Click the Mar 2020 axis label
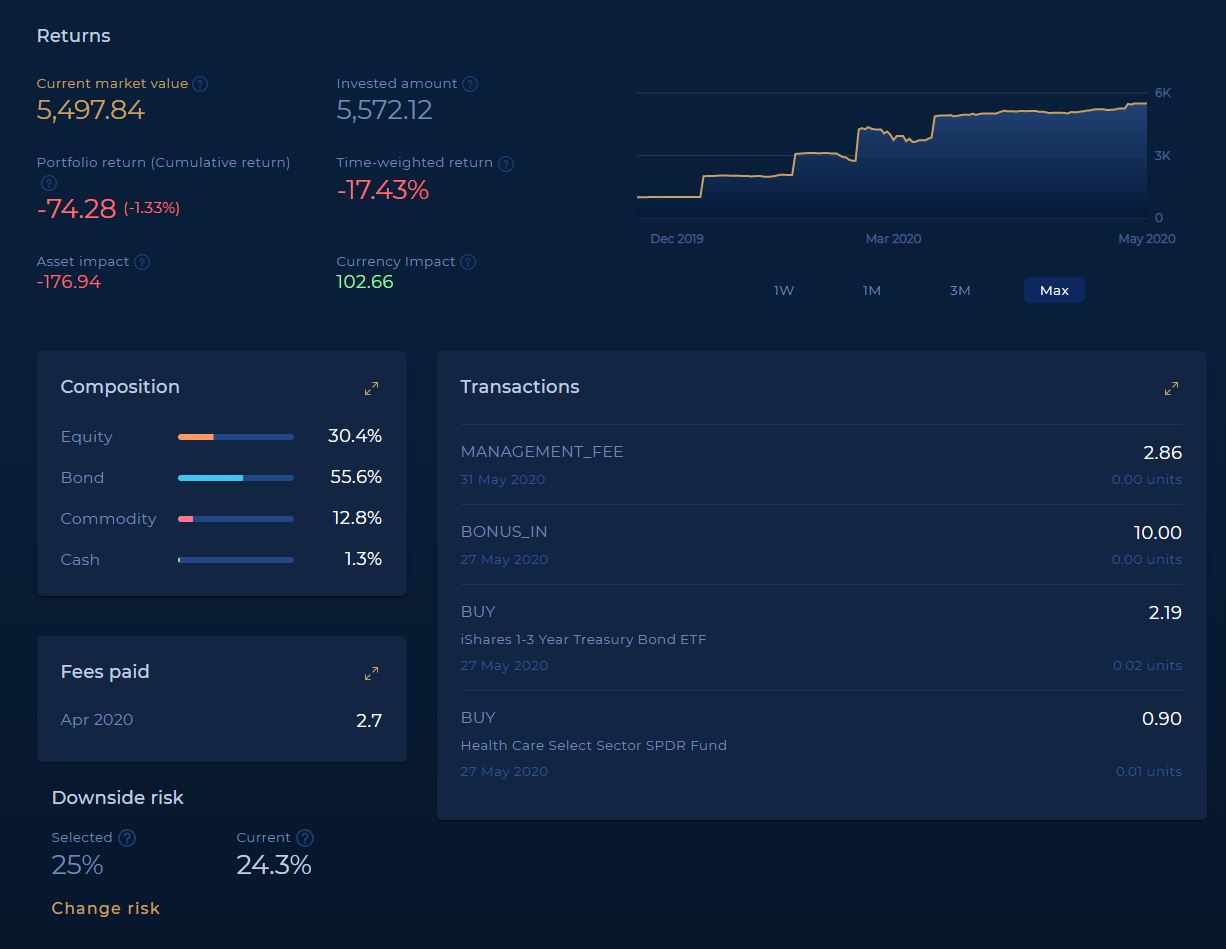Viewport: 1226px width, 949px height. coord(893,239)
